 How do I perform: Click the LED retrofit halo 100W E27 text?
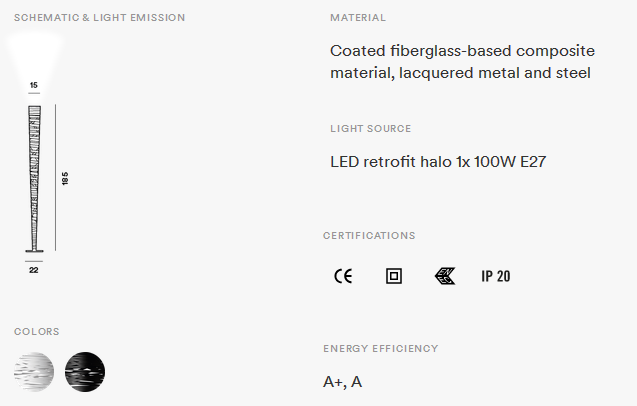click(x=438, y=162)
